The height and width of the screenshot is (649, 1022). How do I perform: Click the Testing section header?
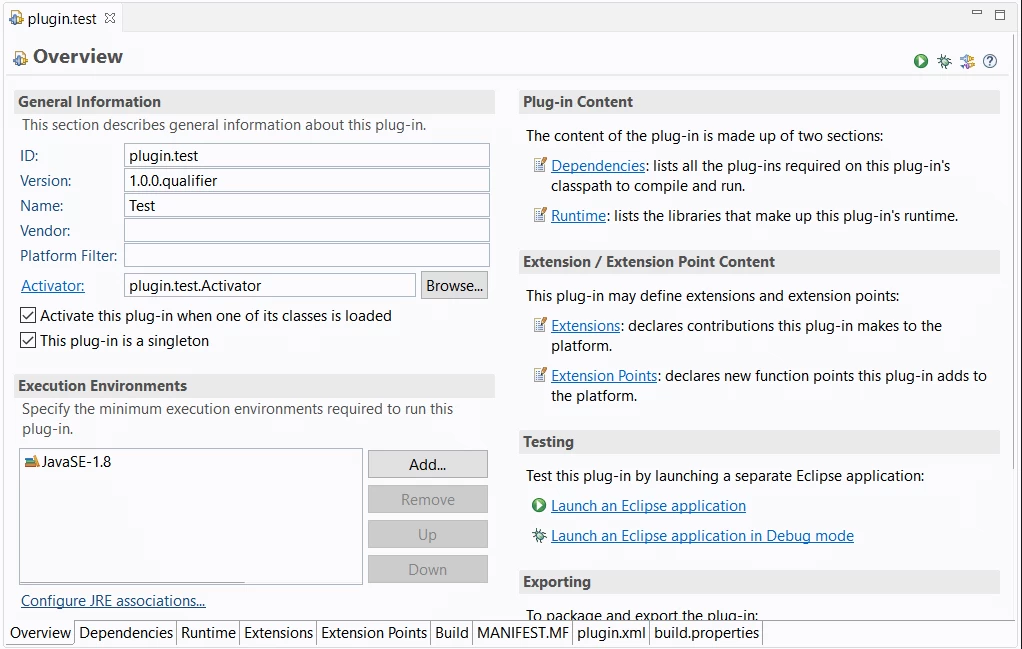(x=759, y=442)
